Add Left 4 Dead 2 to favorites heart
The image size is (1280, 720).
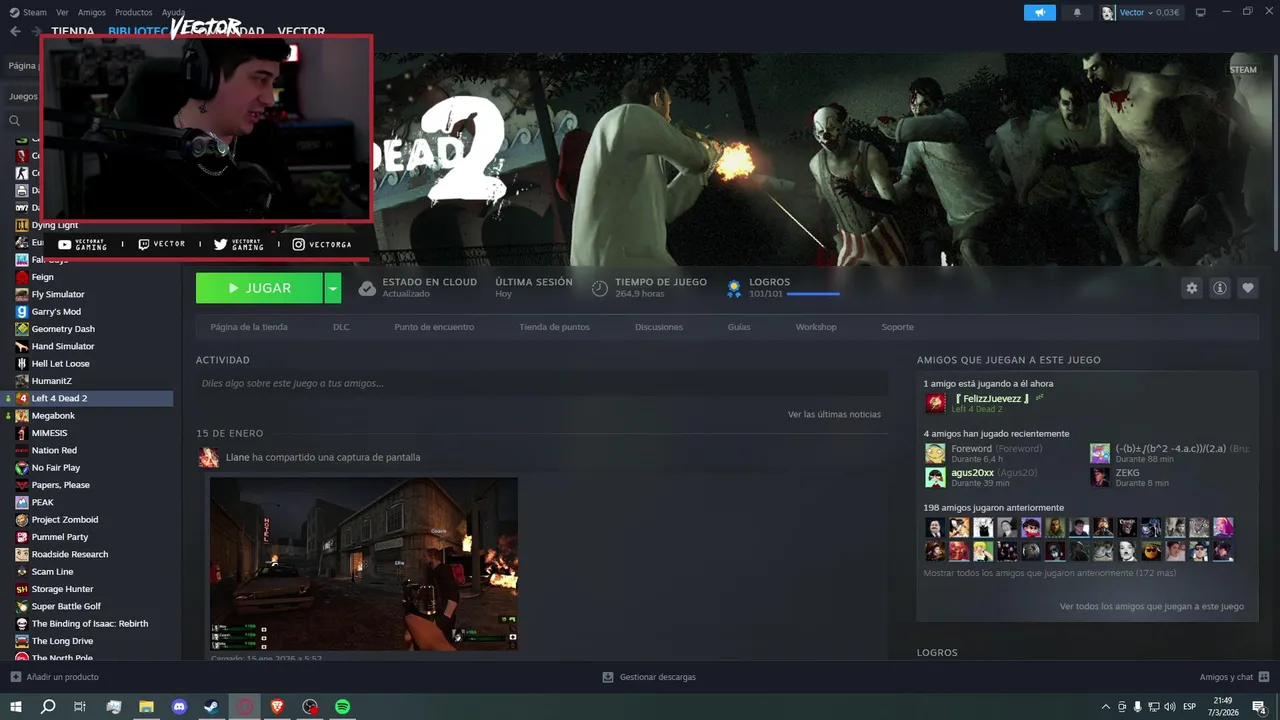click(x=1247, y=288)
